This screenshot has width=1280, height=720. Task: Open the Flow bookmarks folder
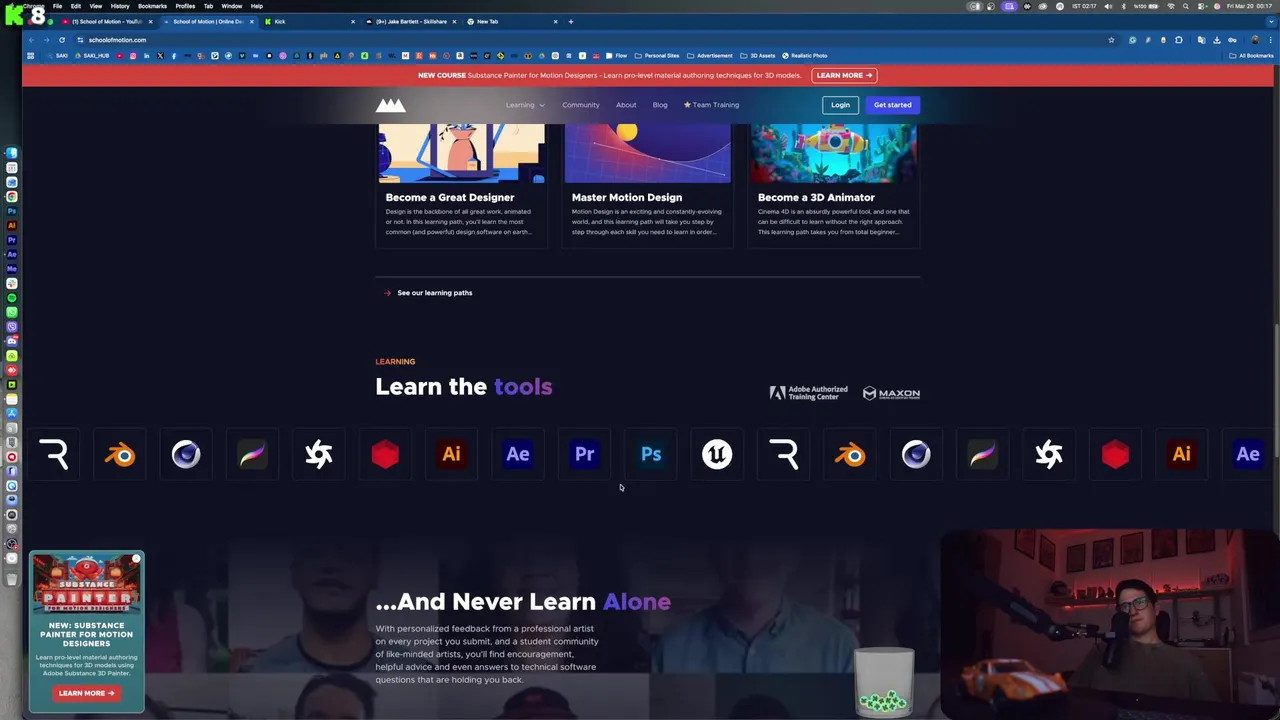click(x=616, y=56)
